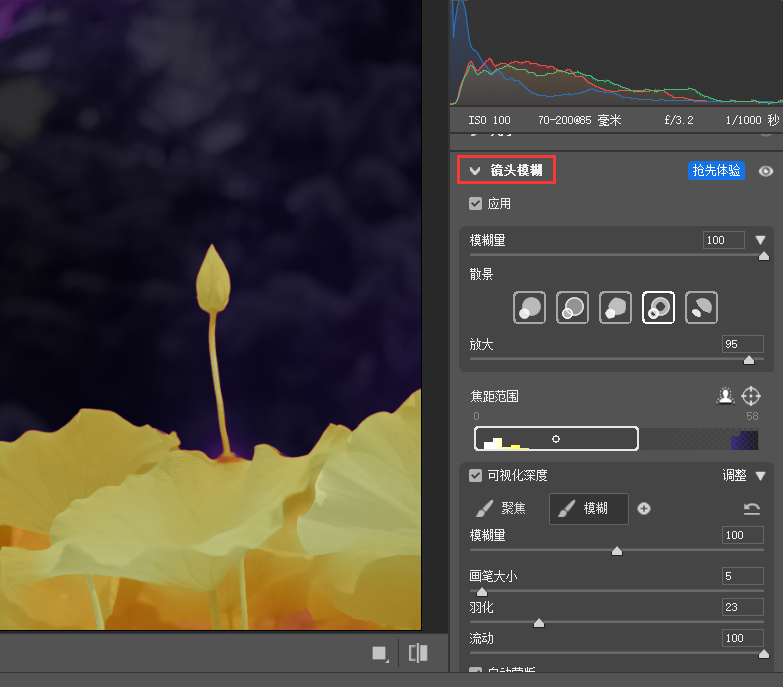This screenshot has height=687, width=783.
Task: Uncheck the 应用 checkbox
Action: [x=475, y=204]
